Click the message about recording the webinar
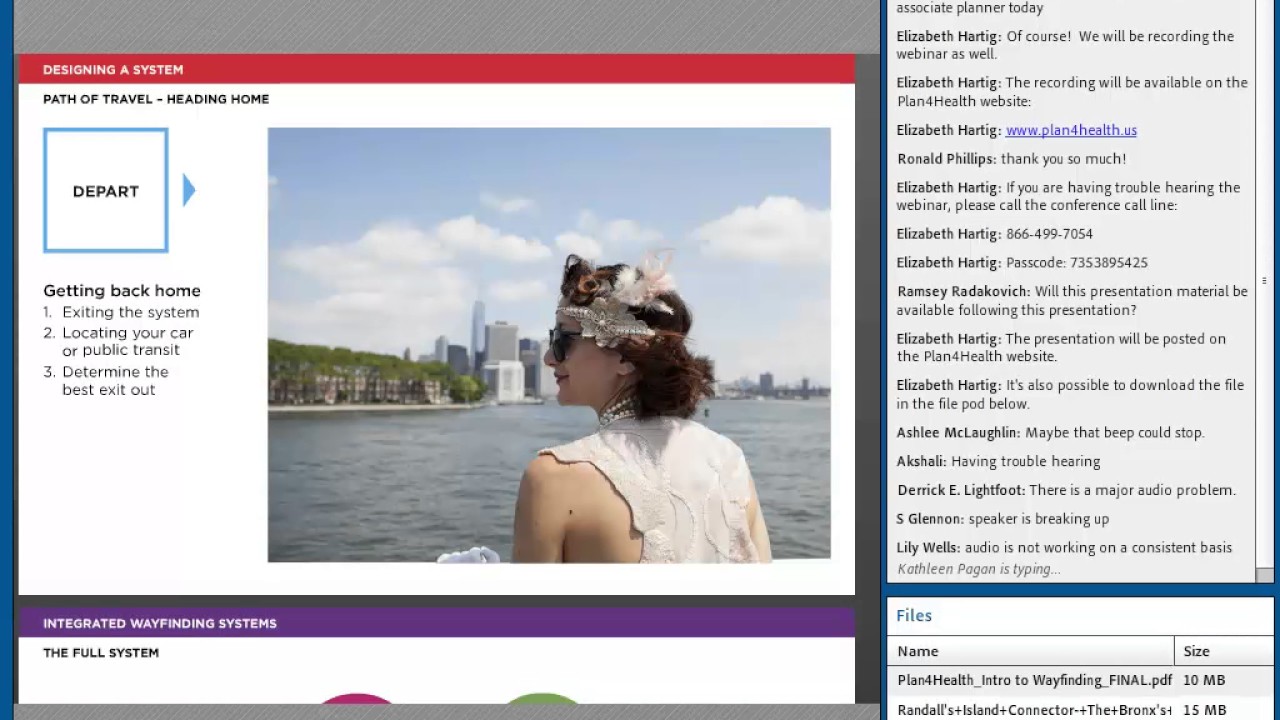1280x720 pixels. [1065, 45]
